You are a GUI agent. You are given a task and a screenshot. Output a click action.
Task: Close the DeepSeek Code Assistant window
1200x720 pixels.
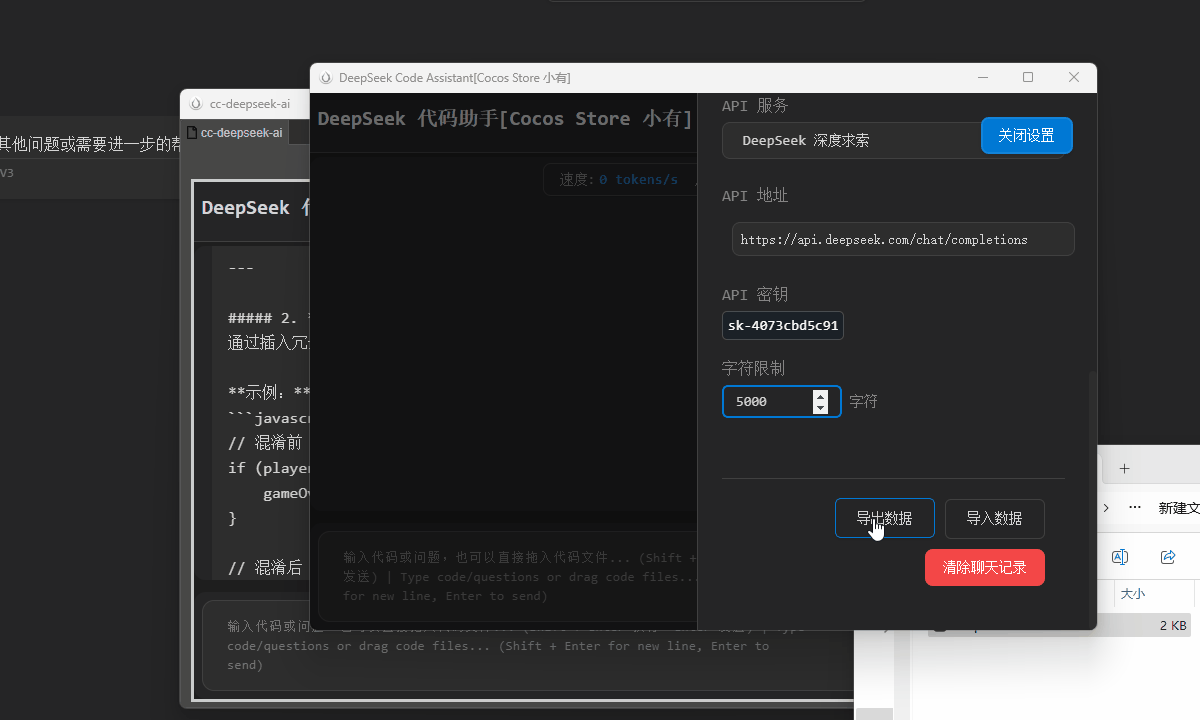(x=1074, y=77)
